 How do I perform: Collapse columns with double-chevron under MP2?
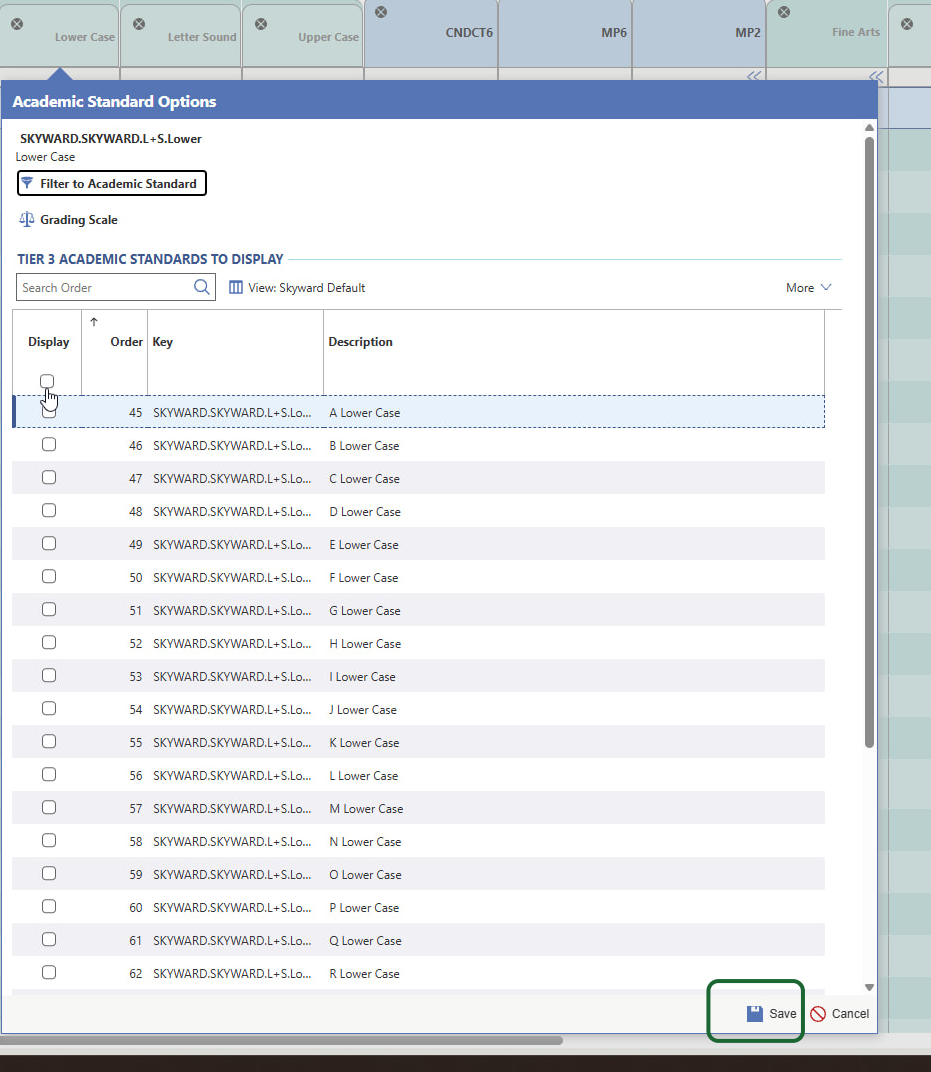point(754,76)
